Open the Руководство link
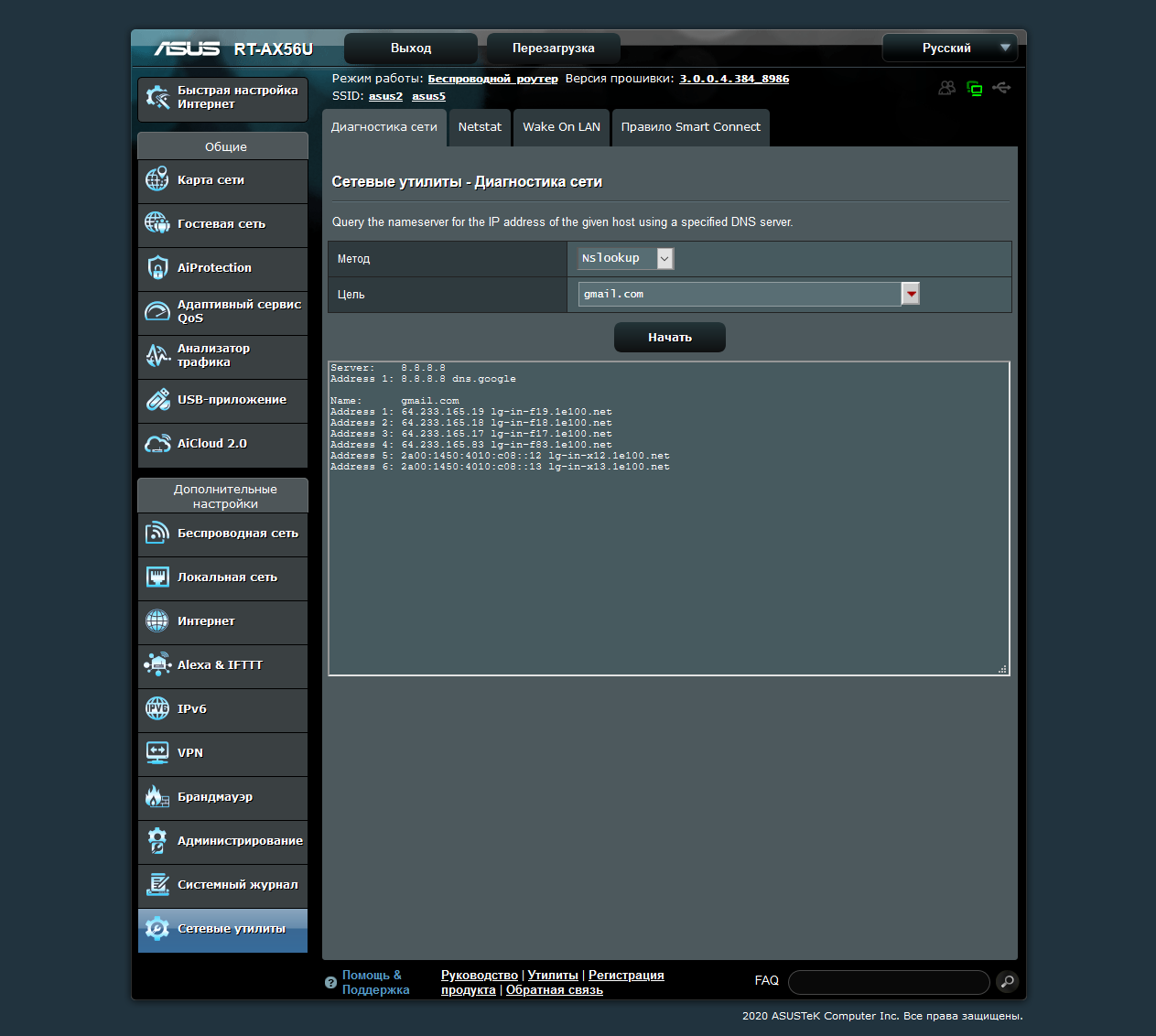 480,976
